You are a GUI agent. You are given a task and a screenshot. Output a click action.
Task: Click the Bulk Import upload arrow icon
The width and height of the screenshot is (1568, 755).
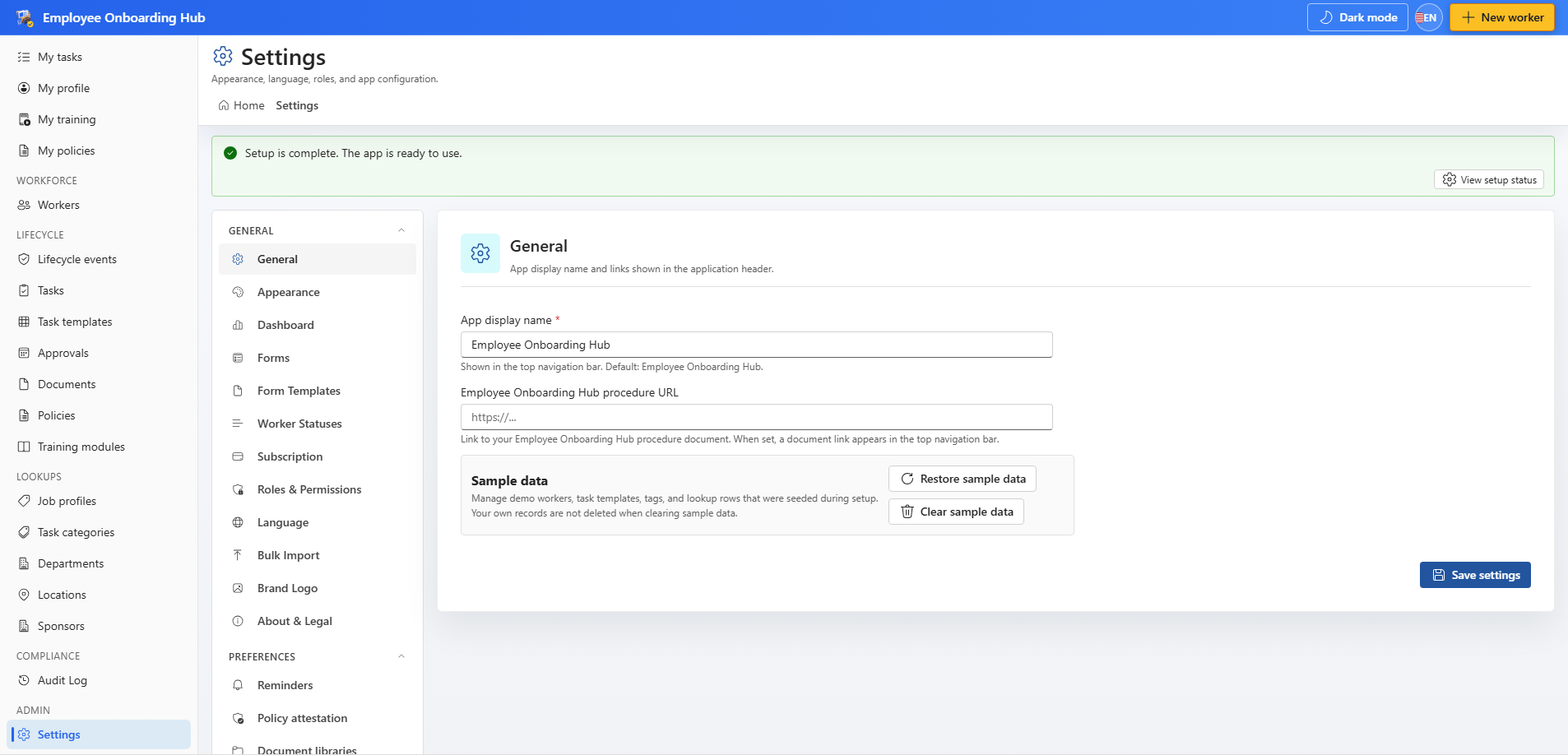[x=238, y=555]
